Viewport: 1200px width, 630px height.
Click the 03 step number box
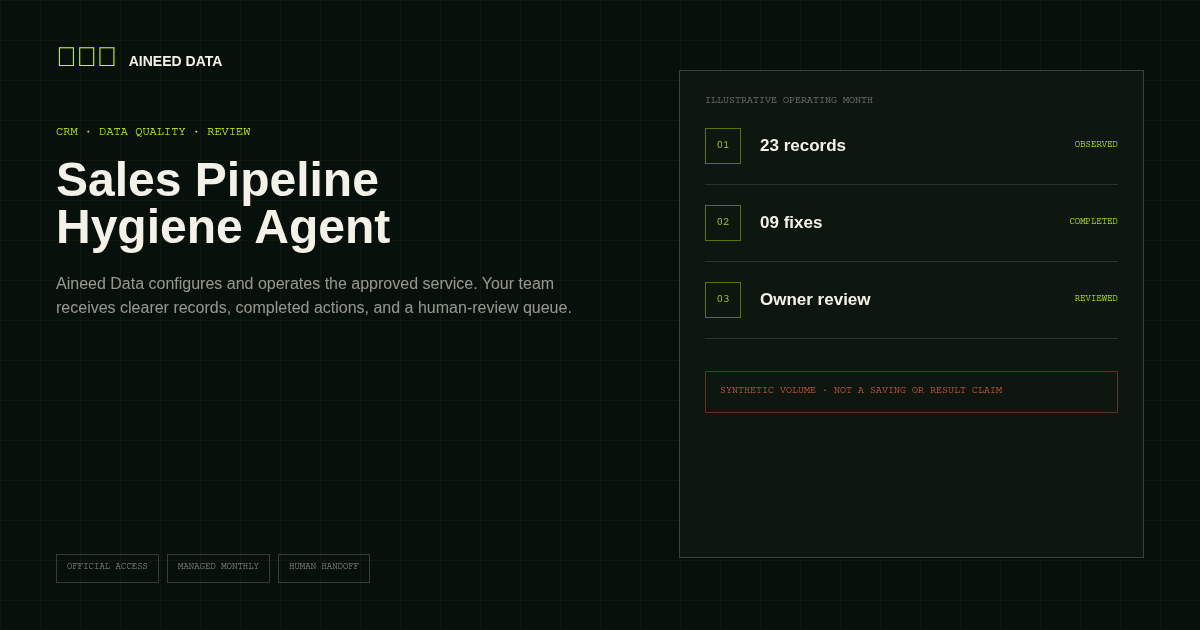(723, 300)
